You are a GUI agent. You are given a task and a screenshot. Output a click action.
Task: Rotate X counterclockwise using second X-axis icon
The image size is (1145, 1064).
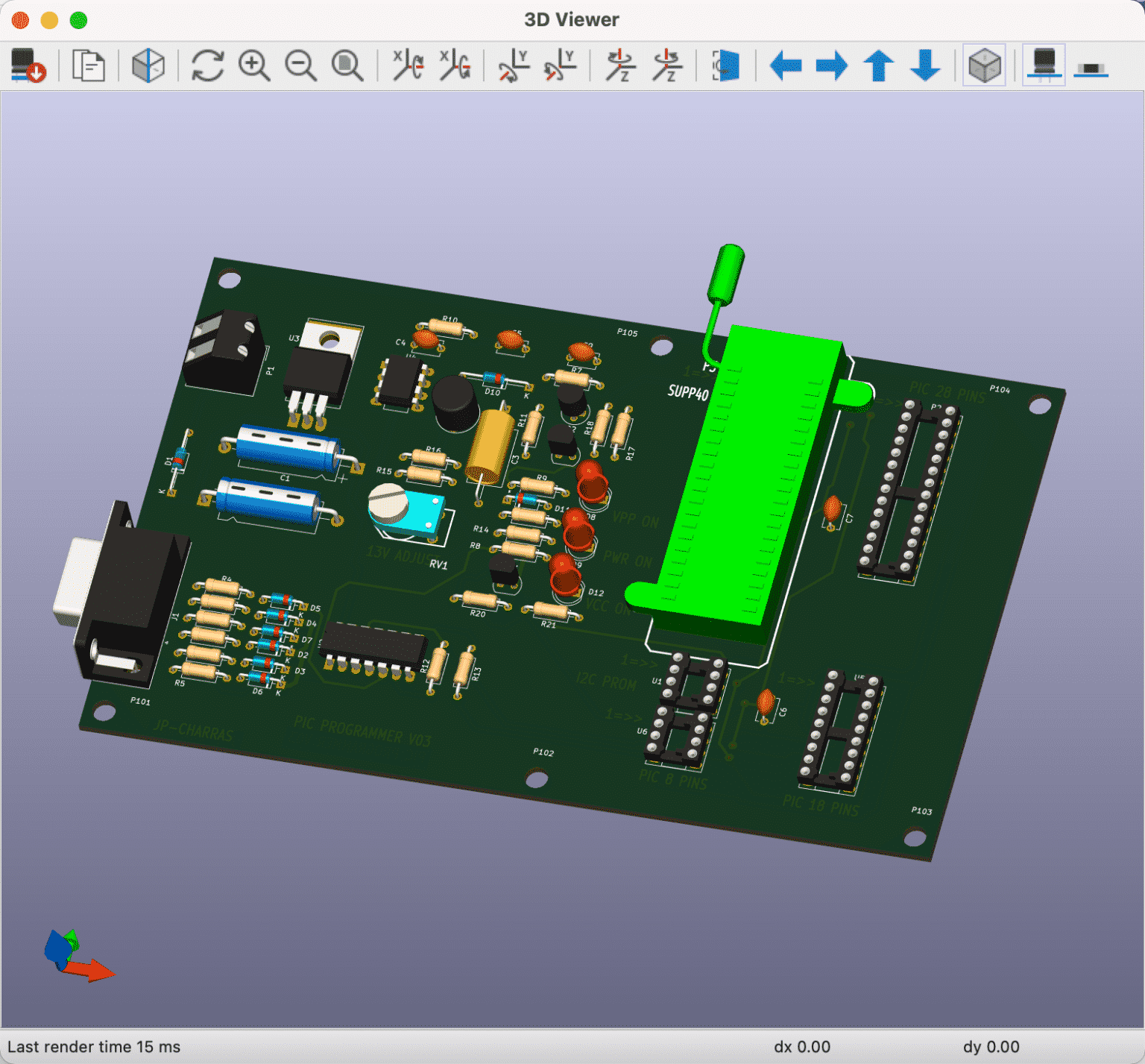[455, 66]
